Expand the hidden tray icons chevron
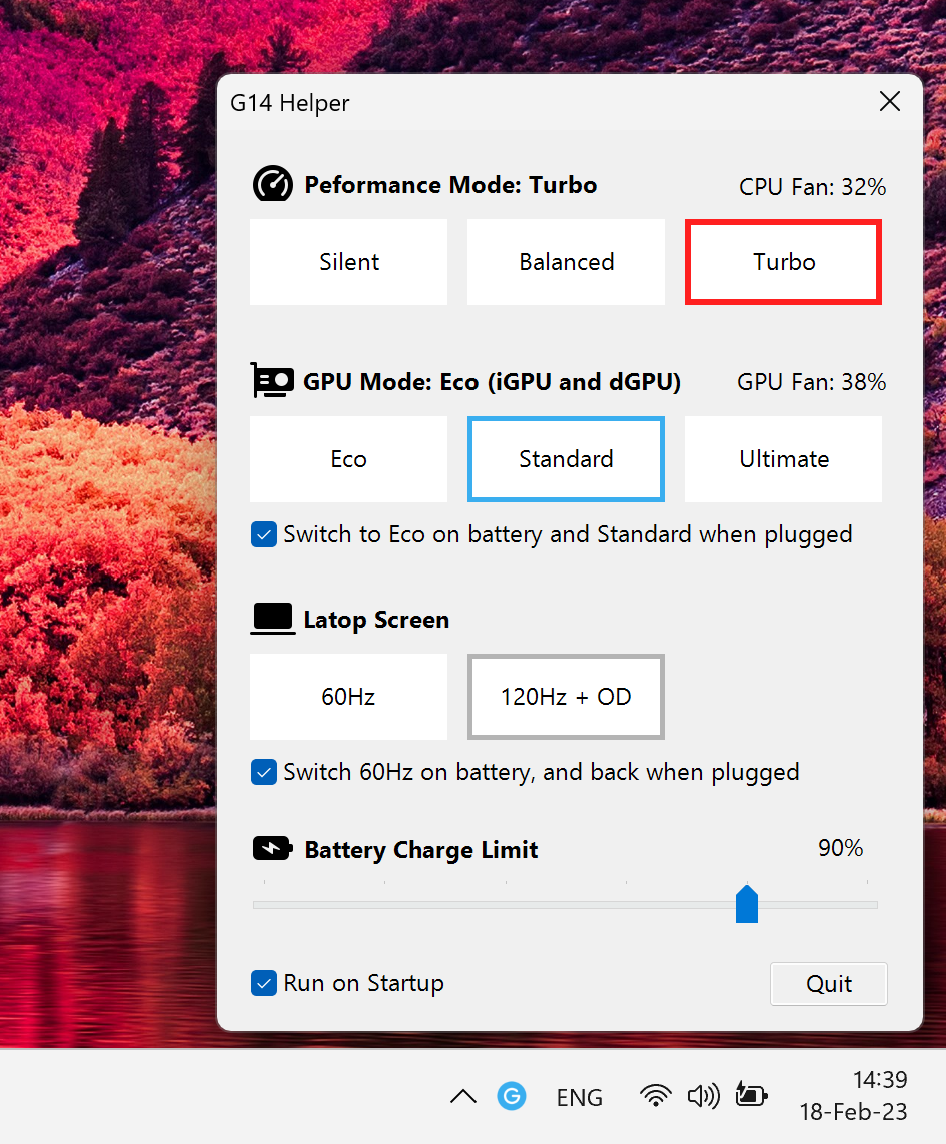The height and width of the screenshot is (1144, 946). tap(463, 1097)
